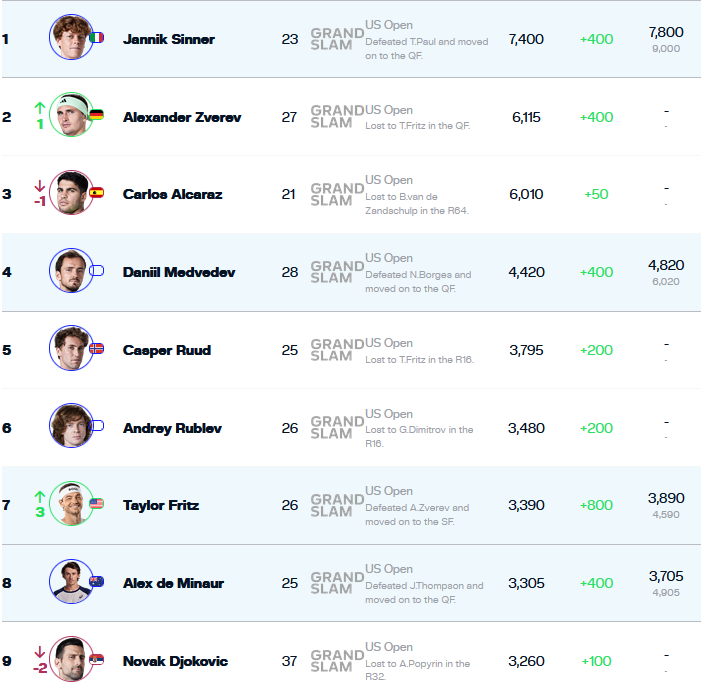Click Jannik Sinner's player photo
The width and height of the screenshot is (707, 695).
click(69, 38)
